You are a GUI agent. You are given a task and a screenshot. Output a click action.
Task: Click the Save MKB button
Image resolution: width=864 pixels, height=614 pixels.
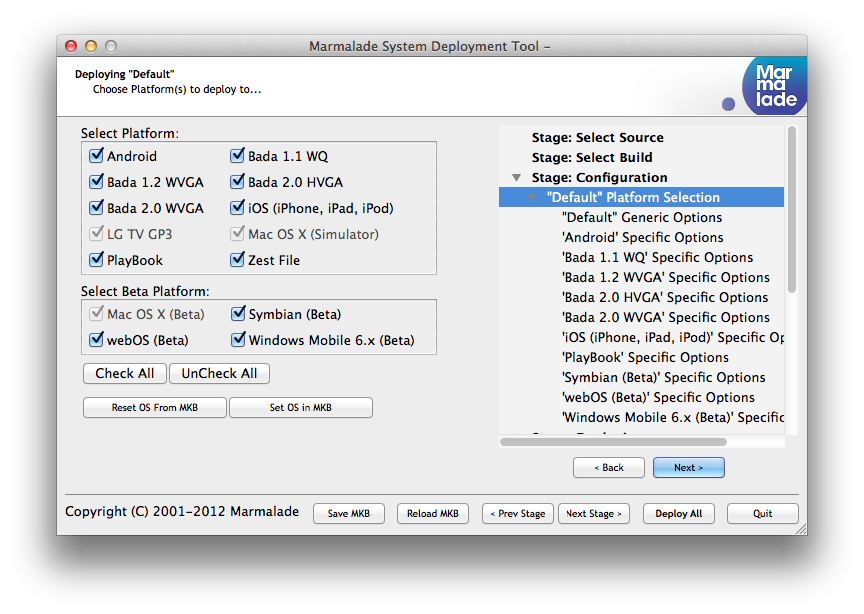click(x=348, y=514)
